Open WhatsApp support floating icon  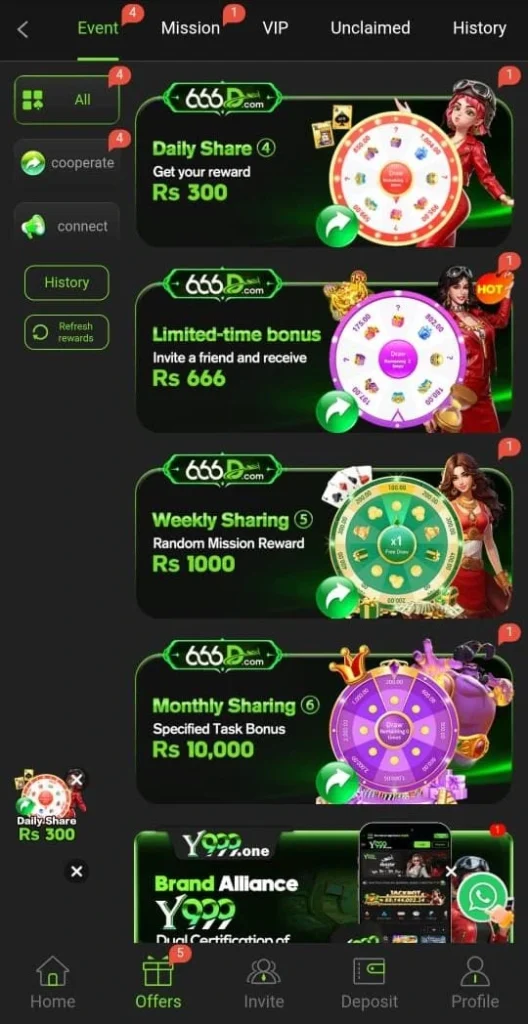[x=482, y=897]
